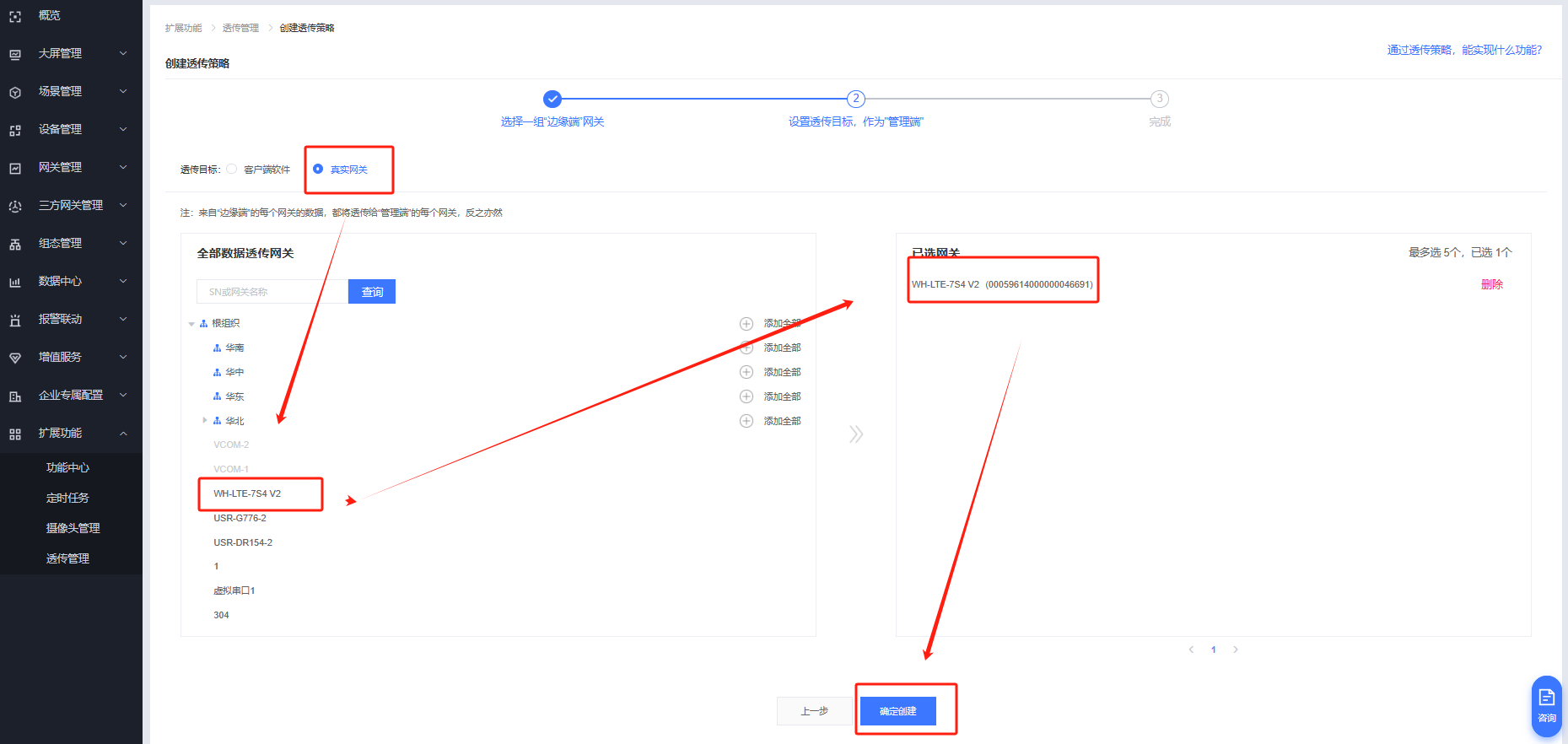Viewport: 1568px width, 744px height.
Task: Open the 咨询 consultation floating icon
Action: pos(1546,705)
